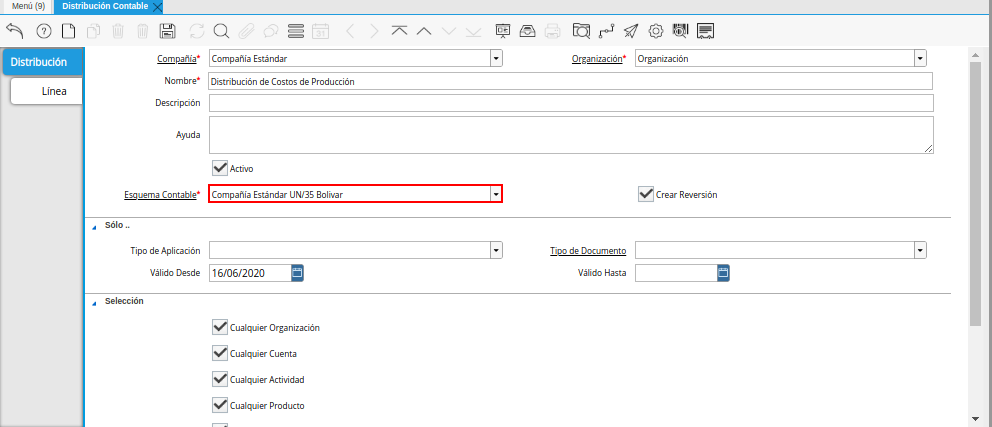992x427 pixels.
Task: Click the Válido Hasta date field
Action: (x=676, y=273)
